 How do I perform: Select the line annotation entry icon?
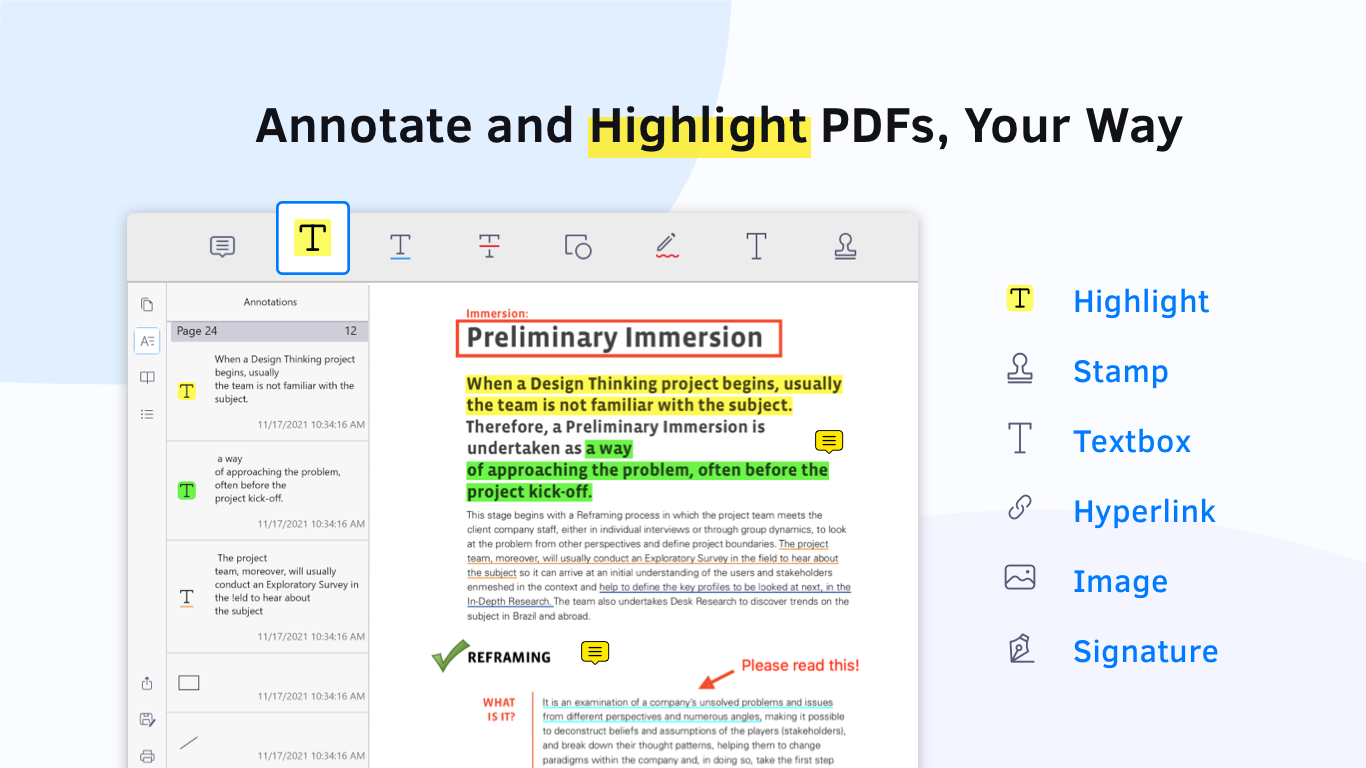189,743
